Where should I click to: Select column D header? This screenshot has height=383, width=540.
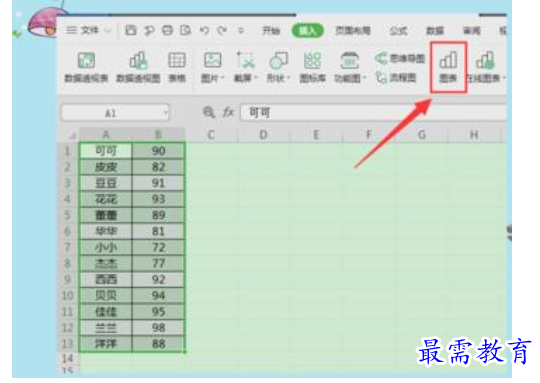click(x=263, y=135)
